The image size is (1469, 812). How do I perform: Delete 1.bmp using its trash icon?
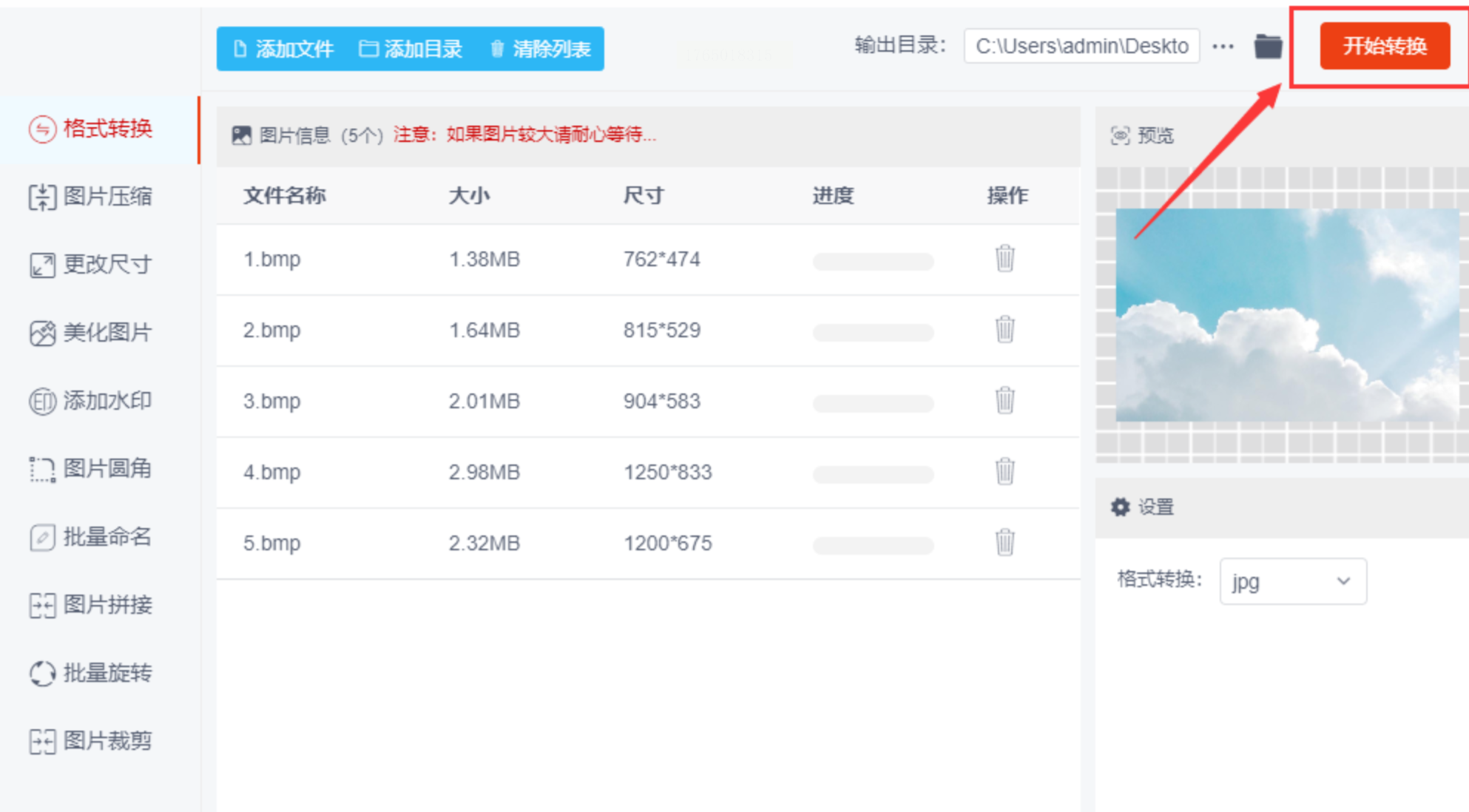pyautogui.click(x=1004, y=259)
